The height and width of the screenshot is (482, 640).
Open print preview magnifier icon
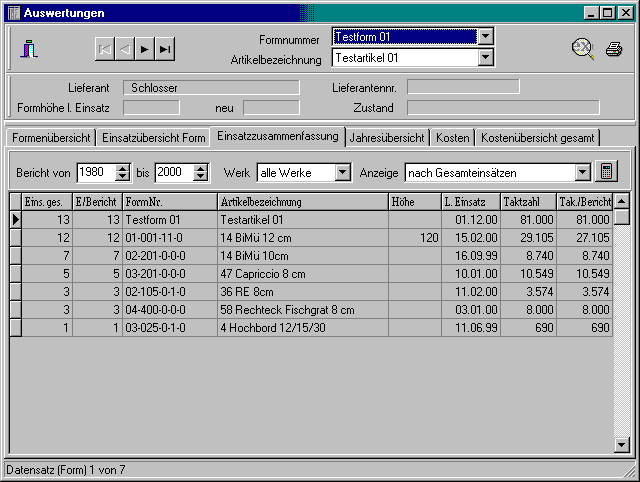coord(583,48)
